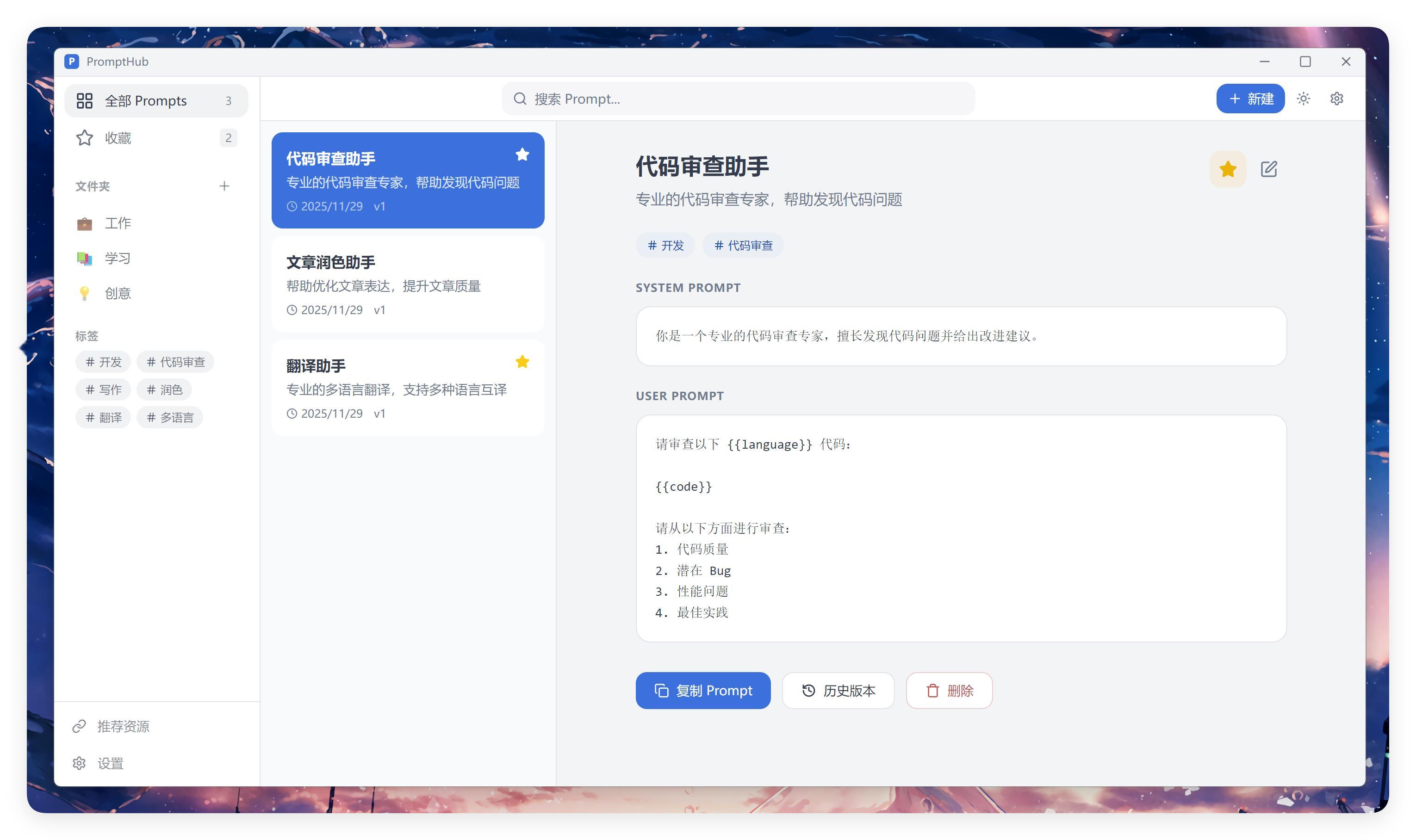Screen dimensions: 1416x840
Task: Open the 工作 briefcase folder
Action: pos(118,223)
